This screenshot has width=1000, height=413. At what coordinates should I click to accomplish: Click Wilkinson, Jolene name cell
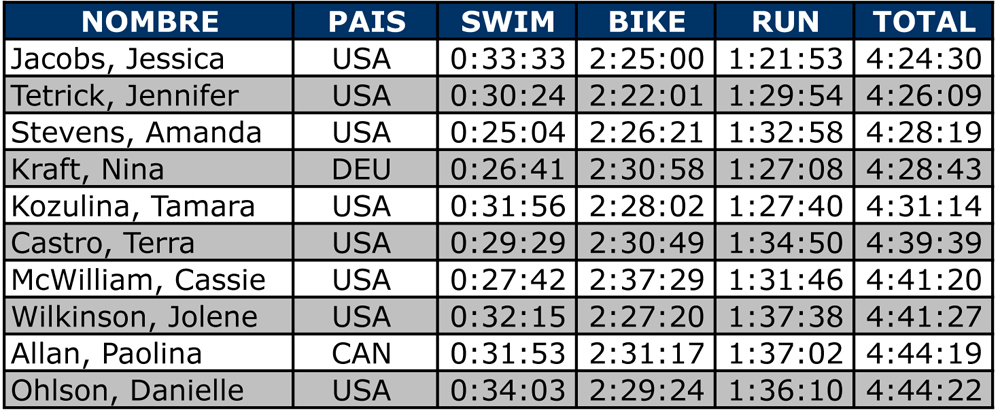click(149, 317)
